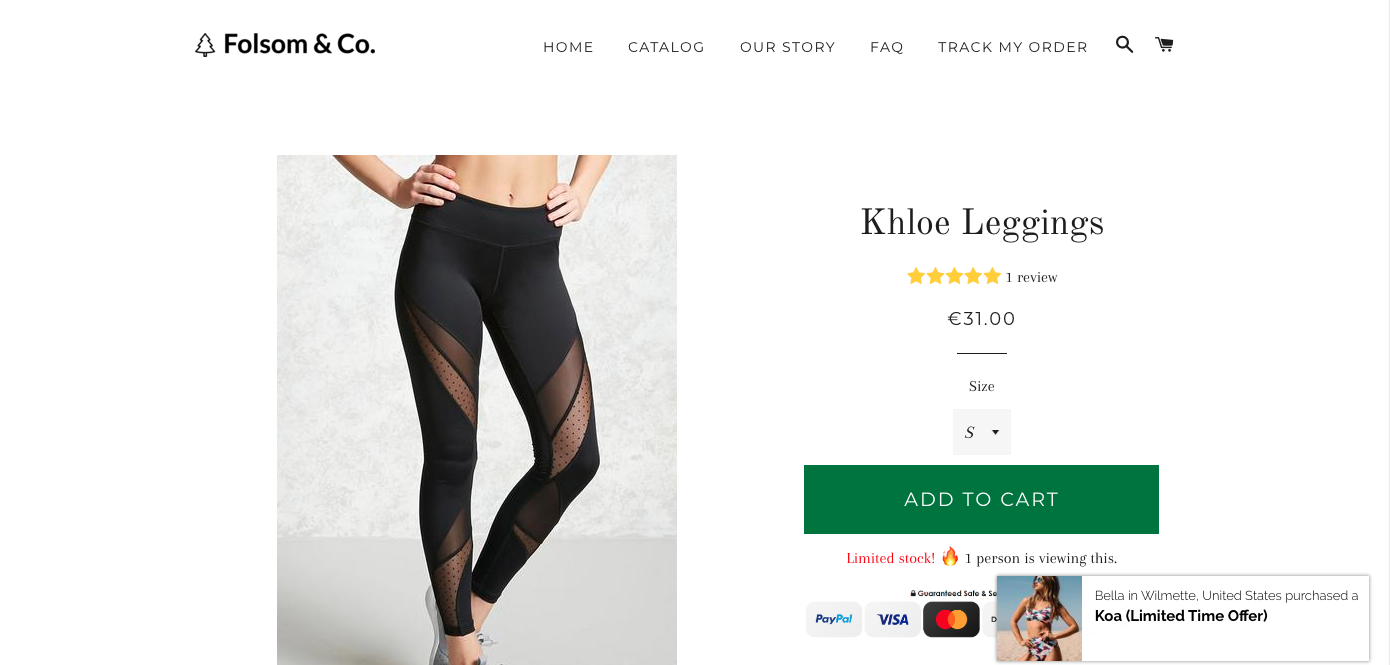
Task: Click the bikini thumbnail in purchase popup
Action: pos(1039,618)
